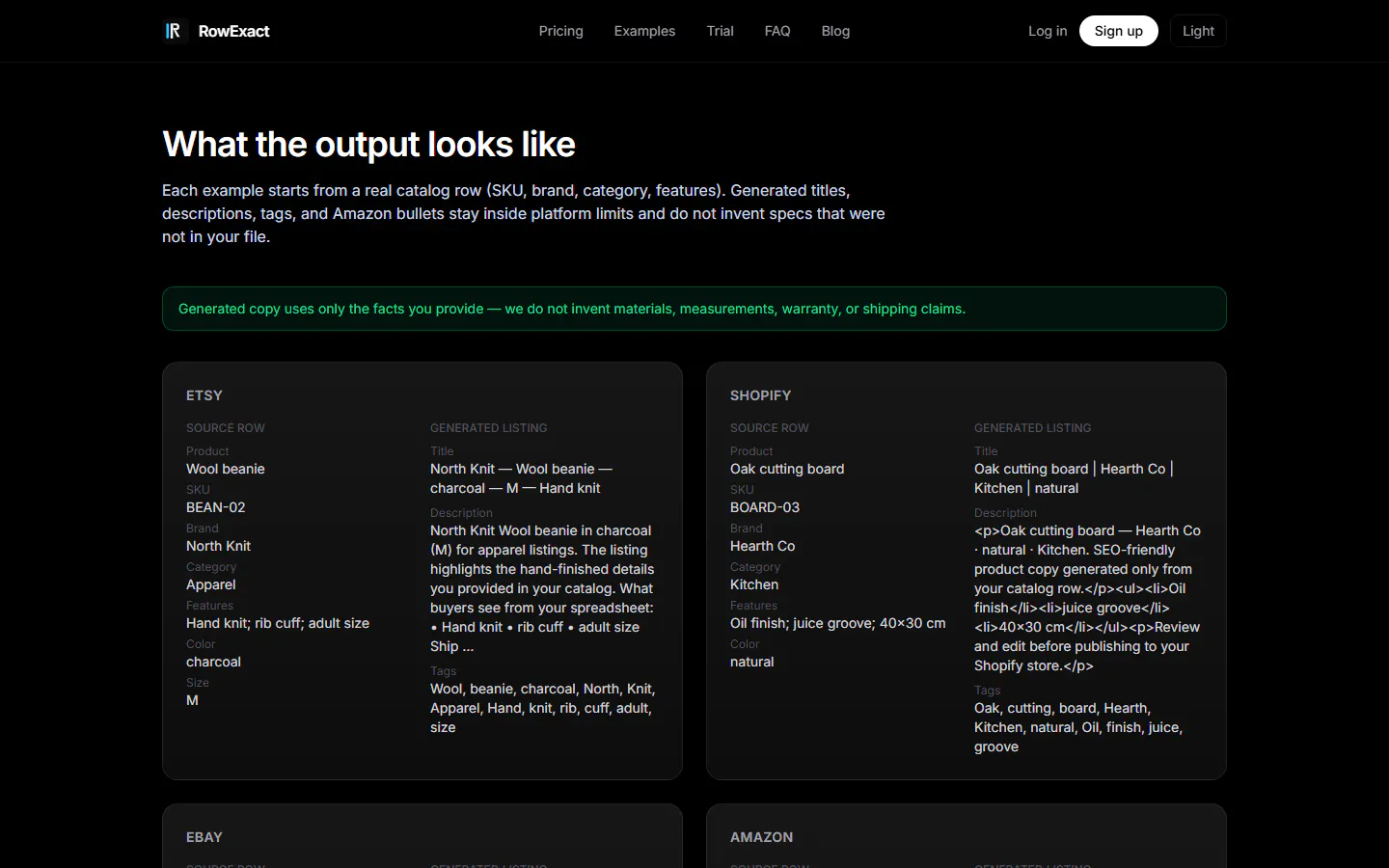Click the Sign up button

click(1118, 31)
